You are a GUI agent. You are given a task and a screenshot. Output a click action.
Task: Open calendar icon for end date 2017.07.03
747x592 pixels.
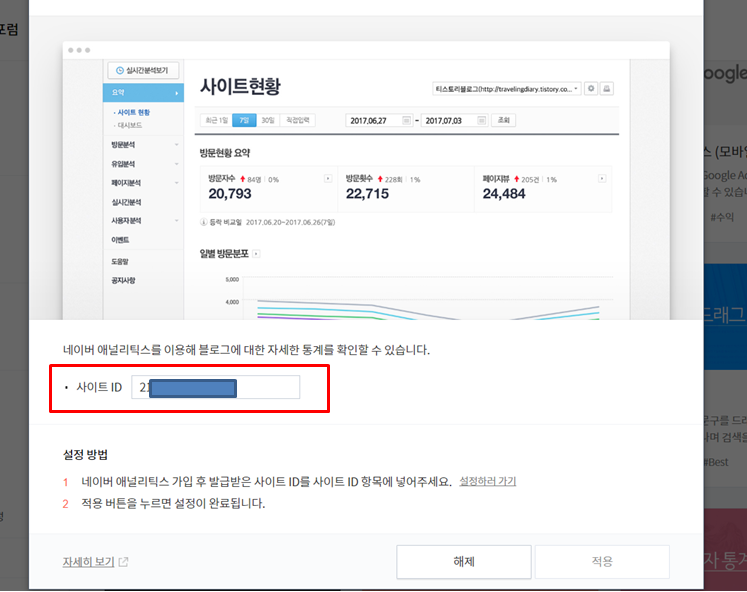tap(481, 120)
